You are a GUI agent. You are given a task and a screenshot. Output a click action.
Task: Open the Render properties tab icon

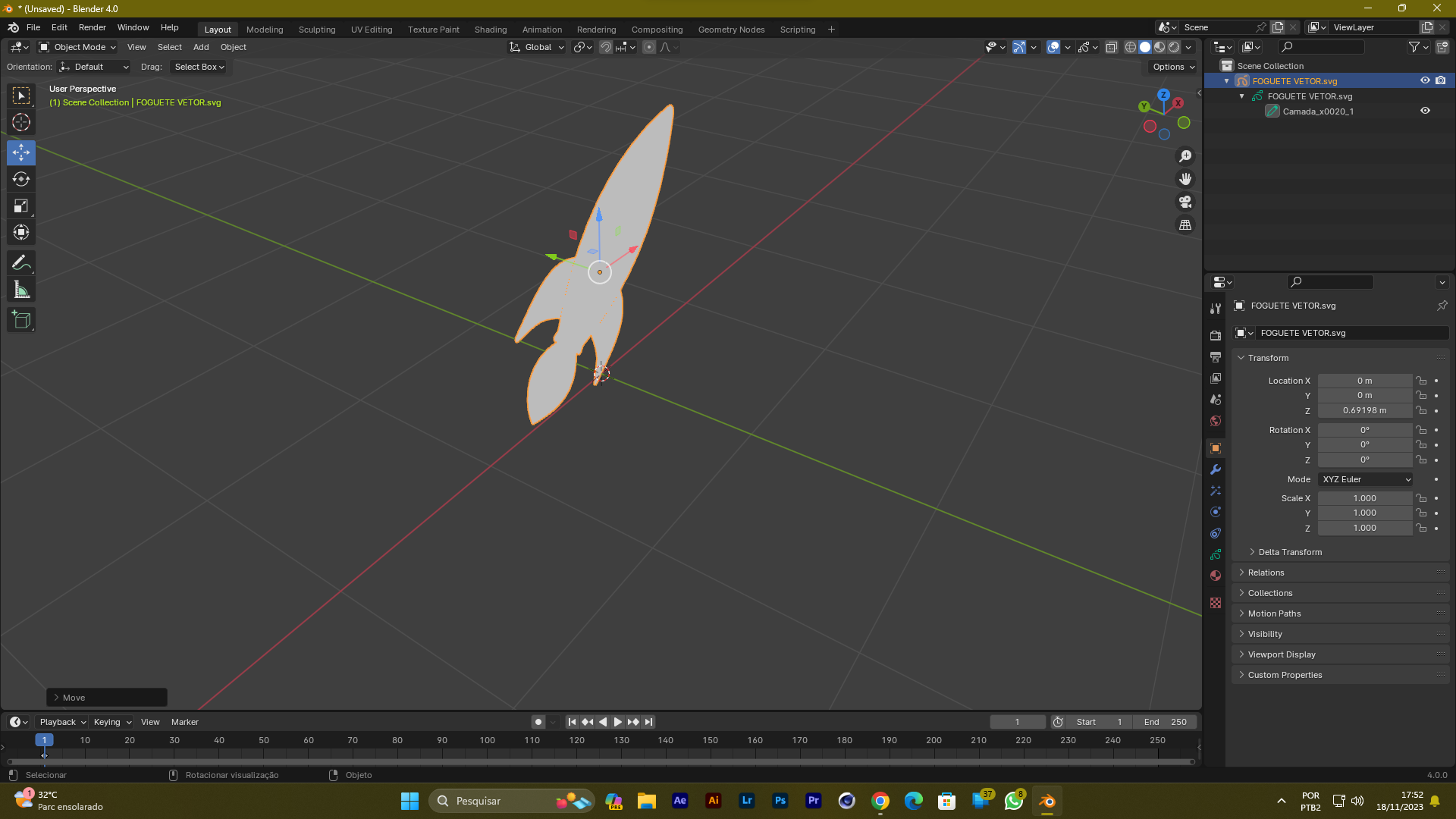[1216, 335]
